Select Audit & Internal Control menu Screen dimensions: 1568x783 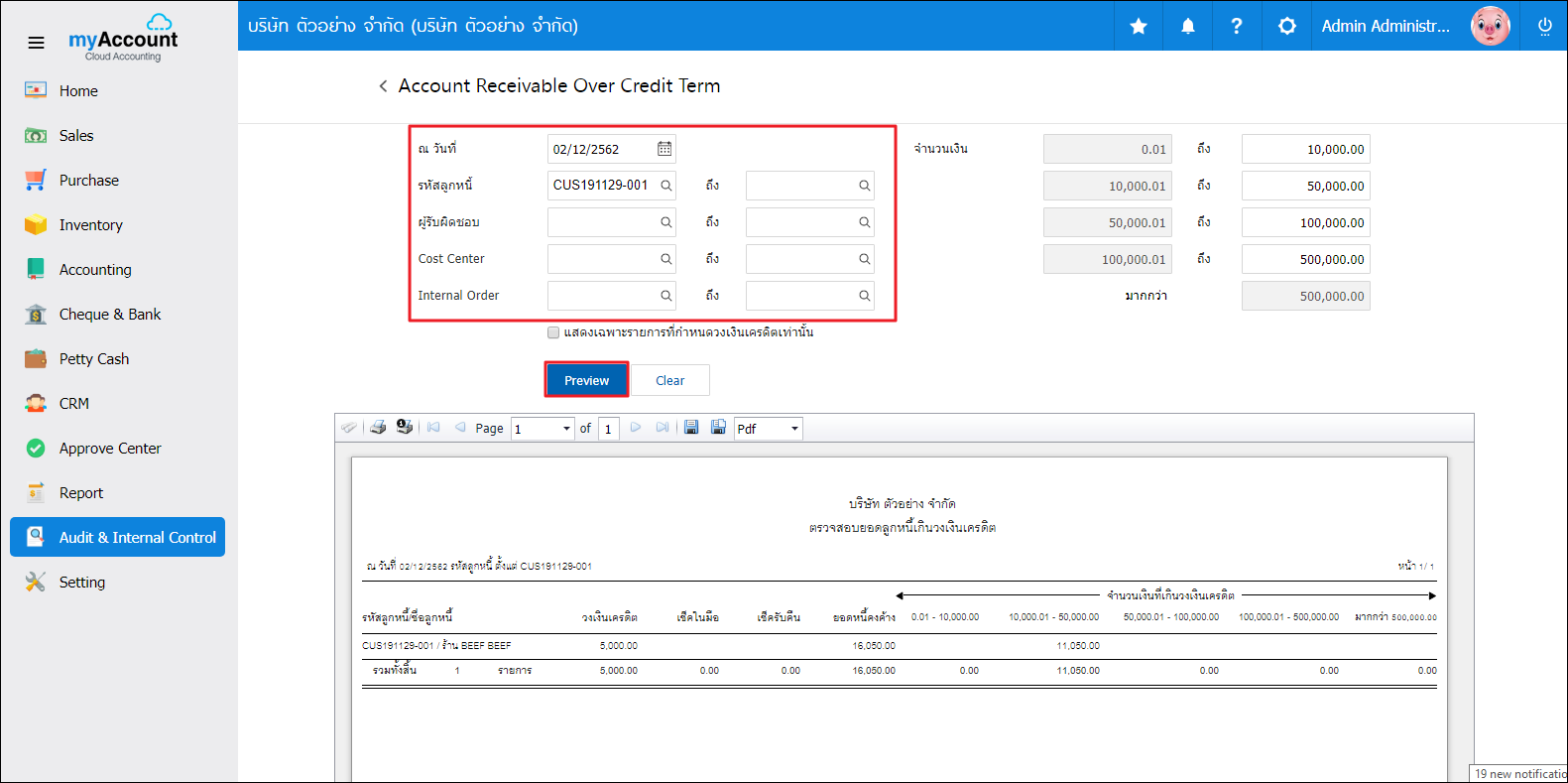click(117, 537)
